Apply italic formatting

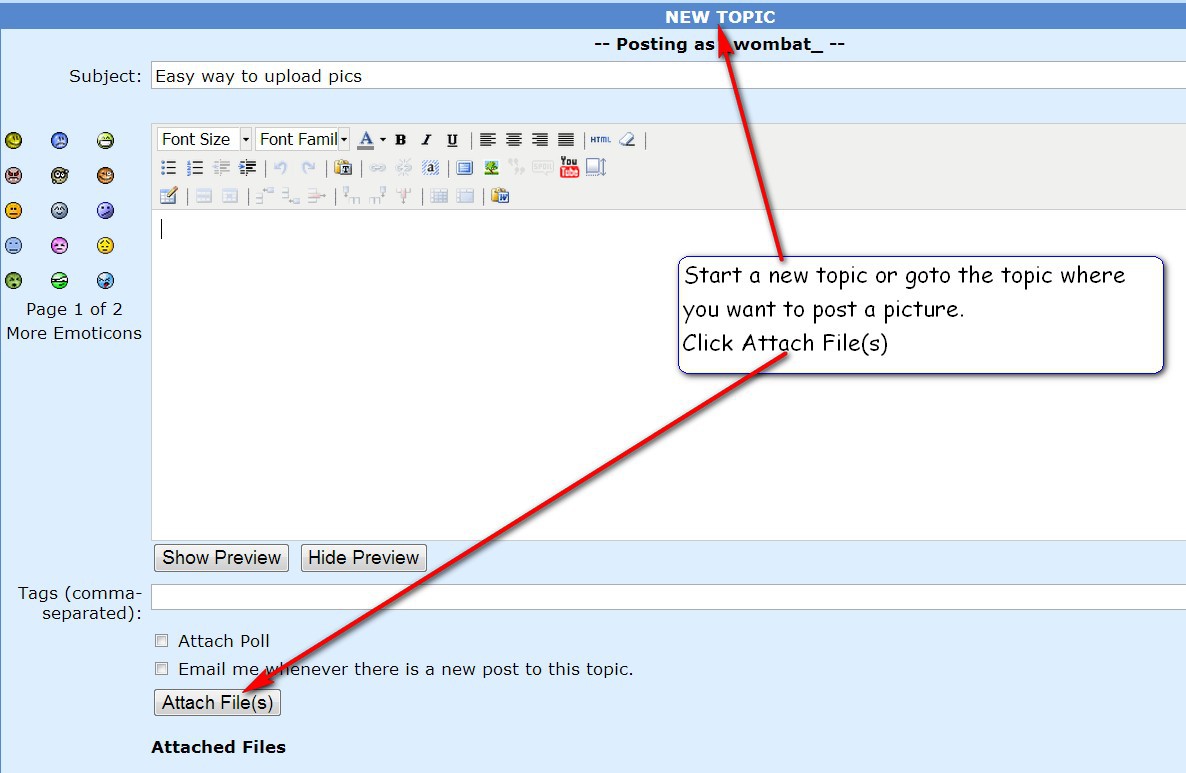pos(426,140)
